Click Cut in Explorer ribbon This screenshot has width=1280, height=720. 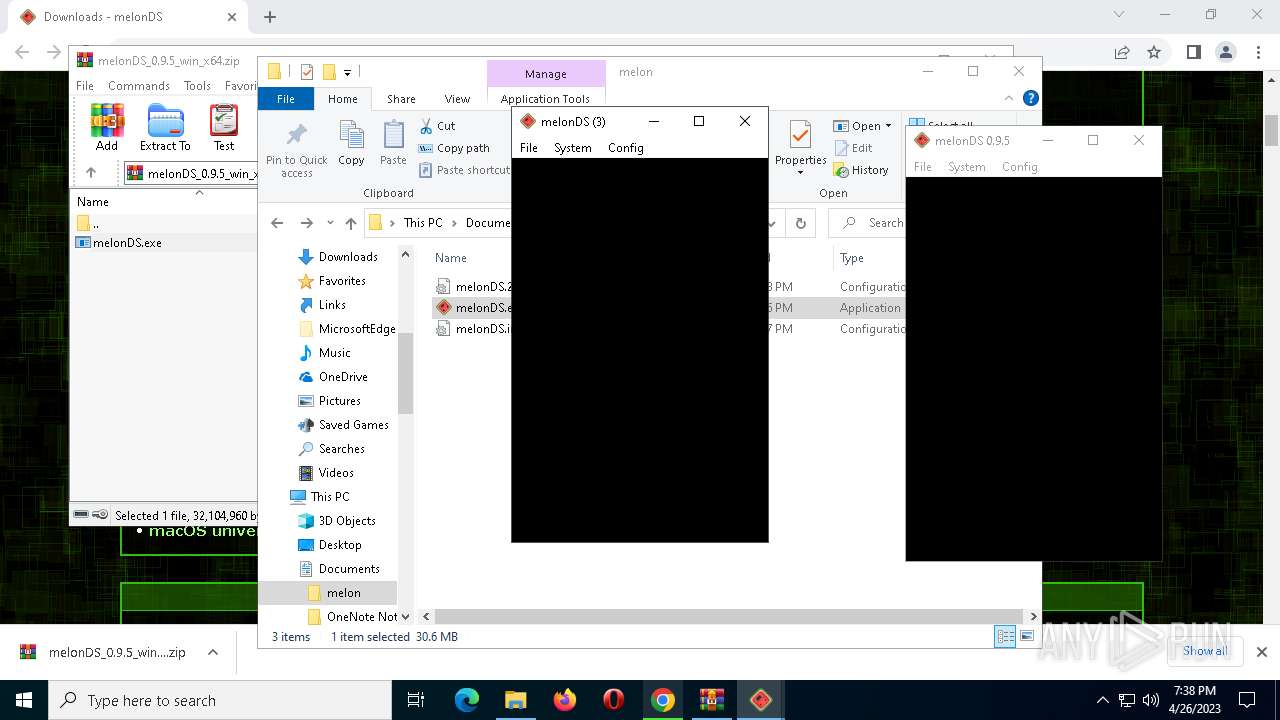click(x=437, y=126)
